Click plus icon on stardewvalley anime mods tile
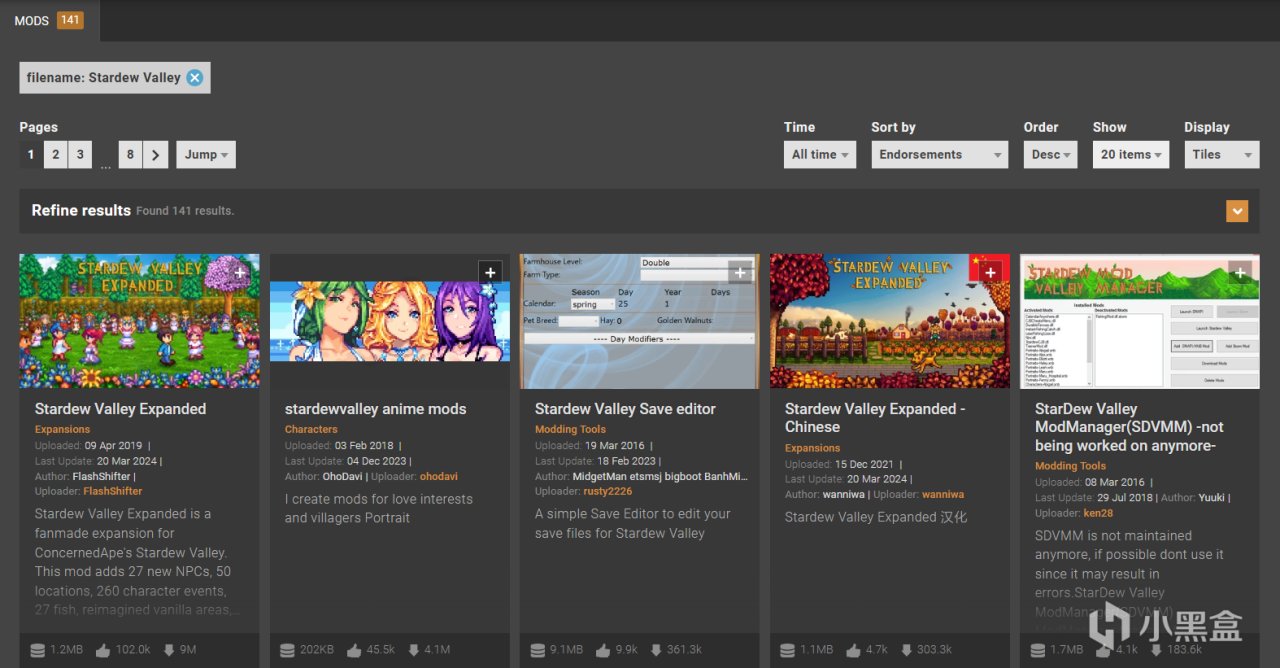1280x668 pixels. (490, 272)
